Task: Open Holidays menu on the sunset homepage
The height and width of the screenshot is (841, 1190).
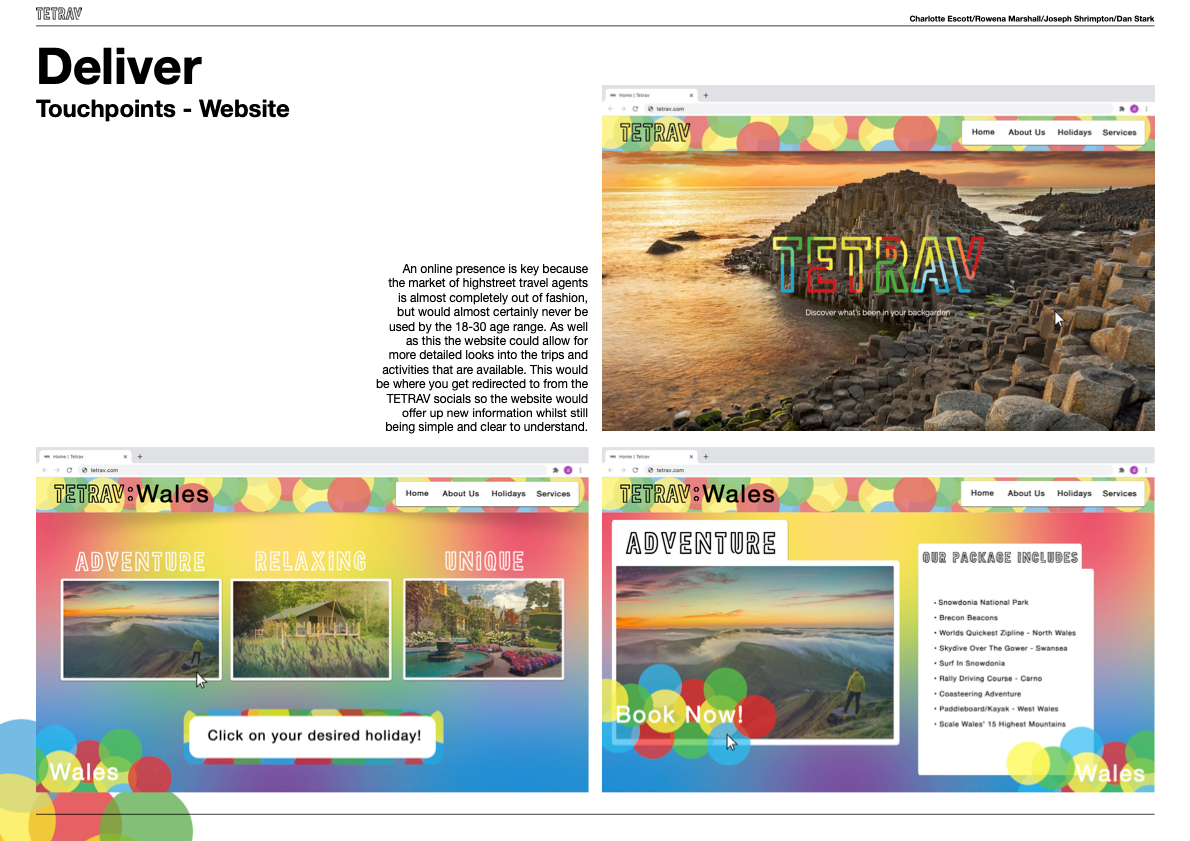Action: tap(1074, 132)
